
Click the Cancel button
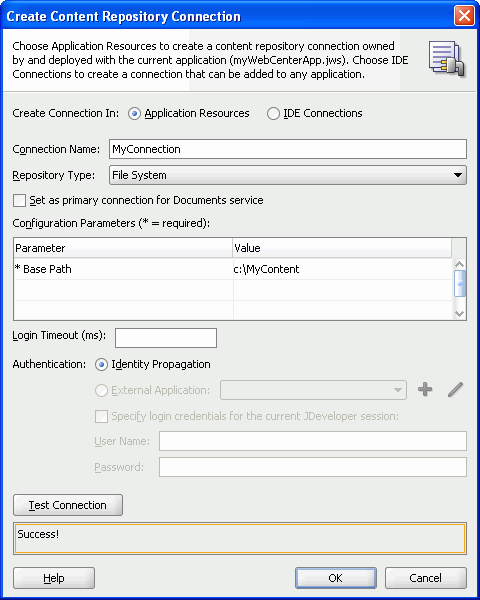coord(426,578)
